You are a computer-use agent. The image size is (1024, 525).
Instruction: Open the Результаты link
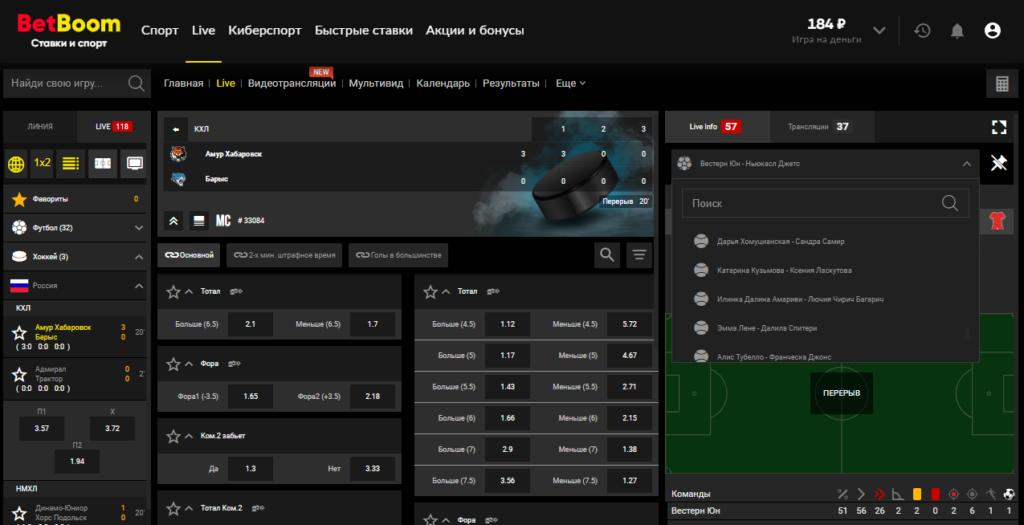(x=511, y=84)
